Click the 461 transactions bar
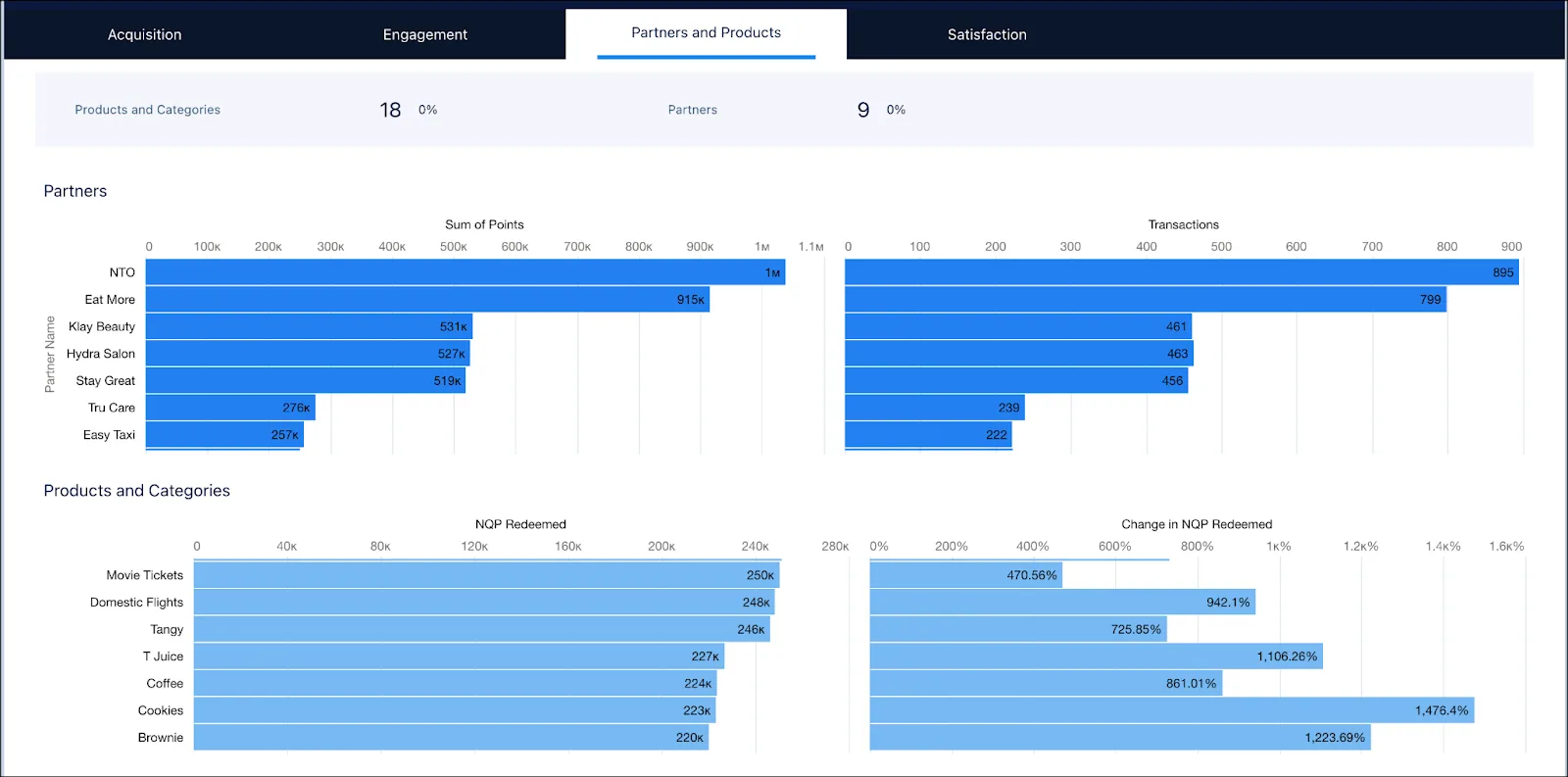 click(1018, 326)
